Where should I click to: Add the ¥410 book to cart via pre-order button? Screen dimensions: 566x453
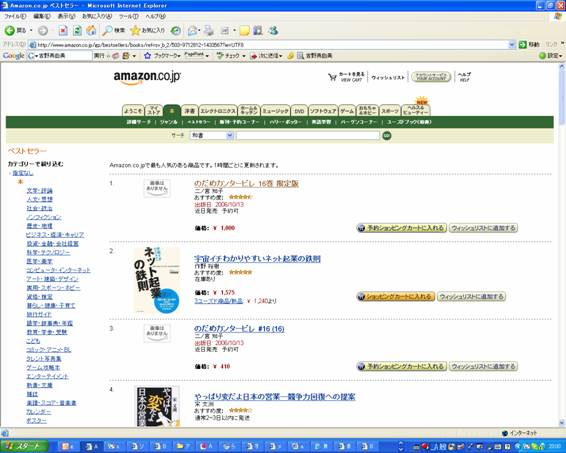tap(401, 366)
